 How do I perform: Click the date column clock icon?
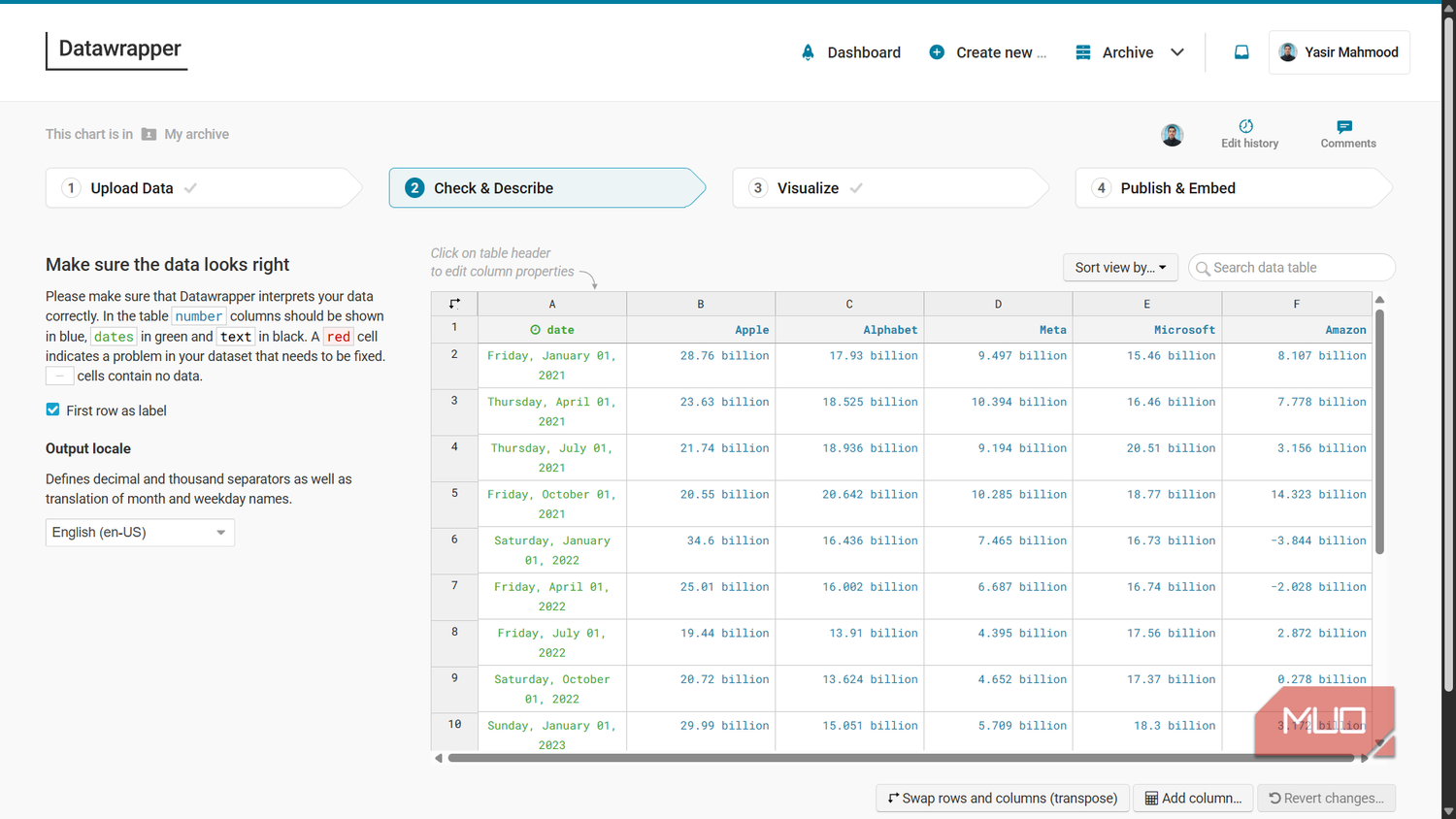pos(535,330)
